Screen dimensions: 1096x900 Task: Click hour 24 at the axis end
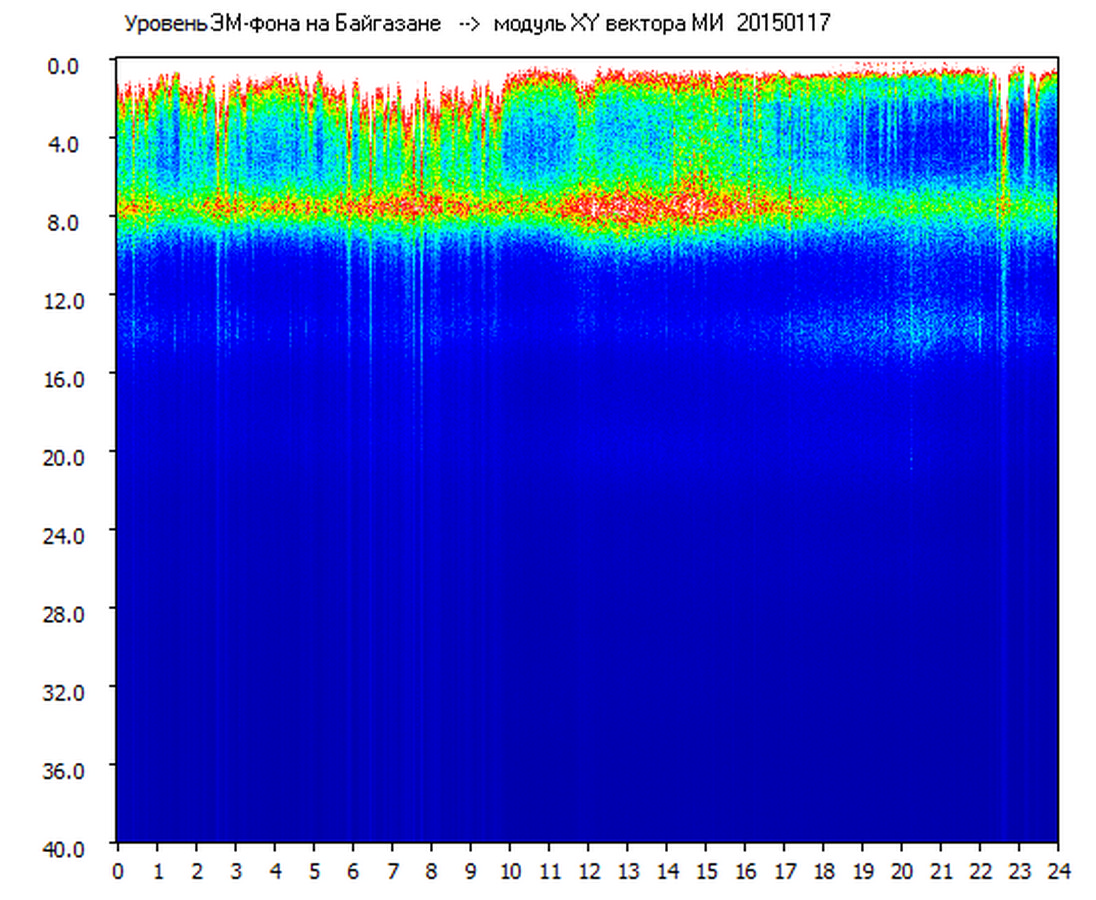1057,871
